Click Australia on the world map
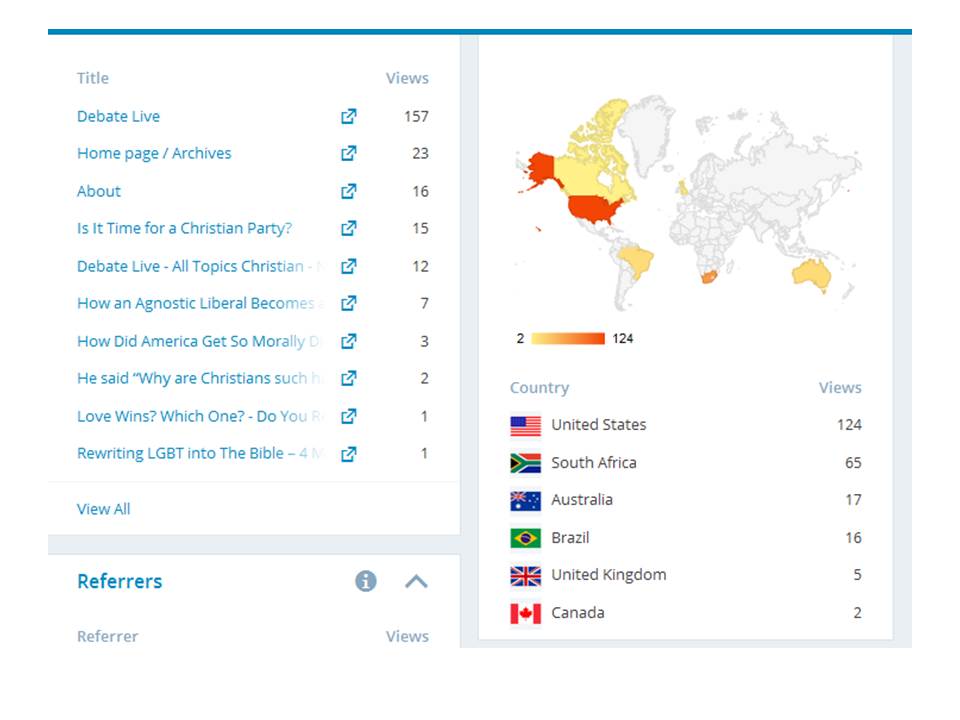Image resolution: width=960 pixels, height=720 pixels. pos(811,272)
